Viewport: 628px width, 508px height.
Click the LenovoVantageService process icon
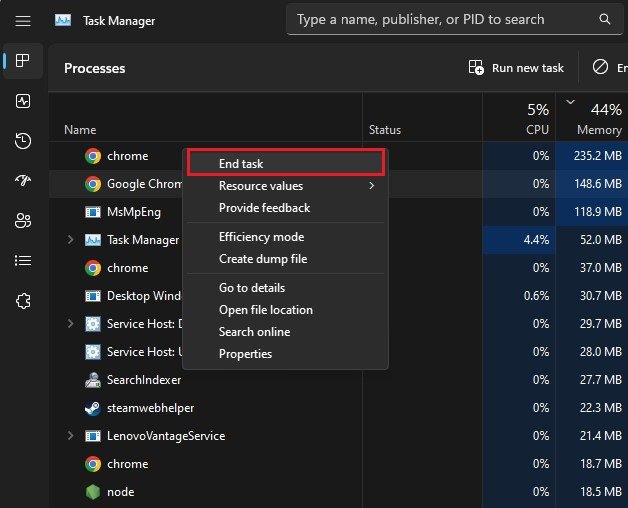click(93, 436)
